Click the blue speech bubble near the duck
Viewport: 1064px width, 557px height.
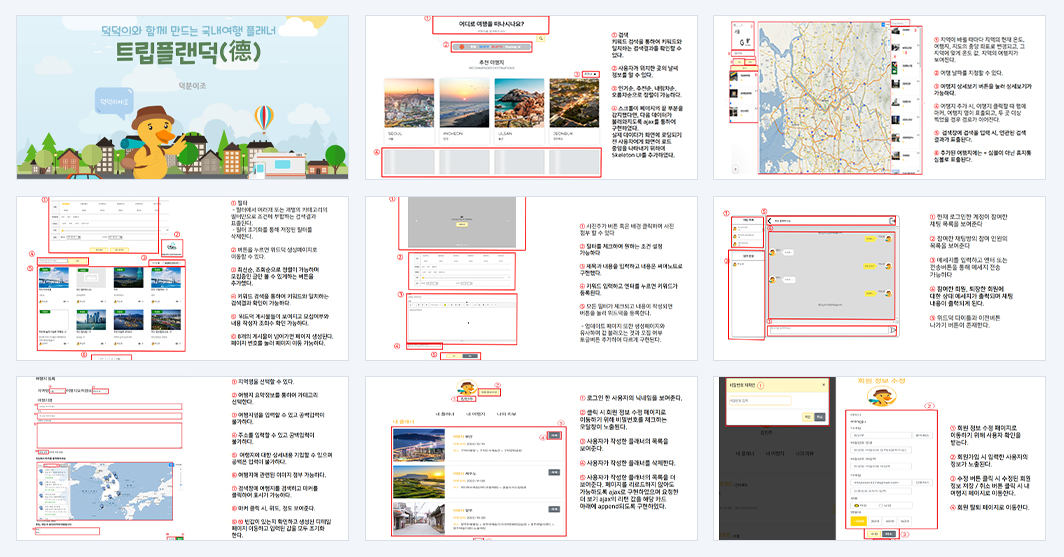[115, 102]
